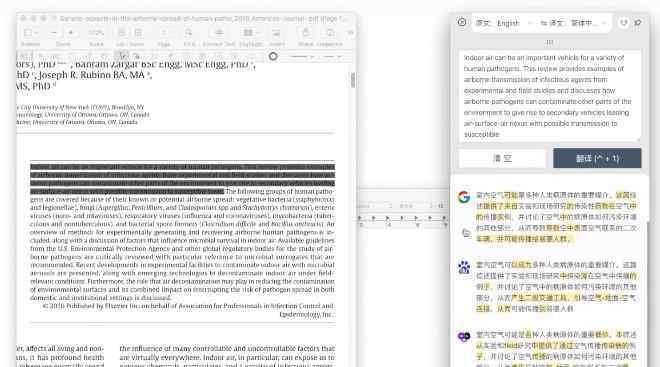Open the Inspector panel icon
This screenshot has width=660, height=367.
pos(330,33)
